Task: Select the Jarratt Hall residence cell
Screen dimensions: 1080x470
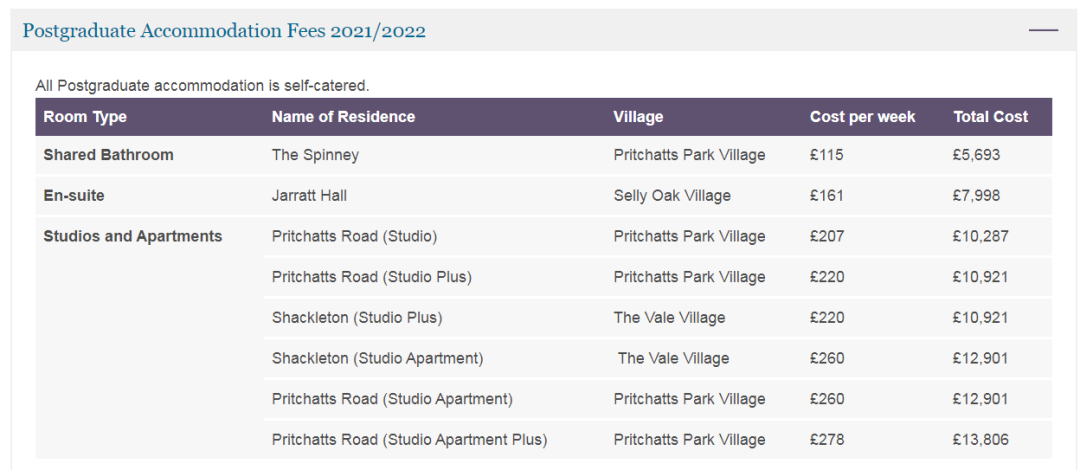Action: pyautogui.click(x=309, y=196)
